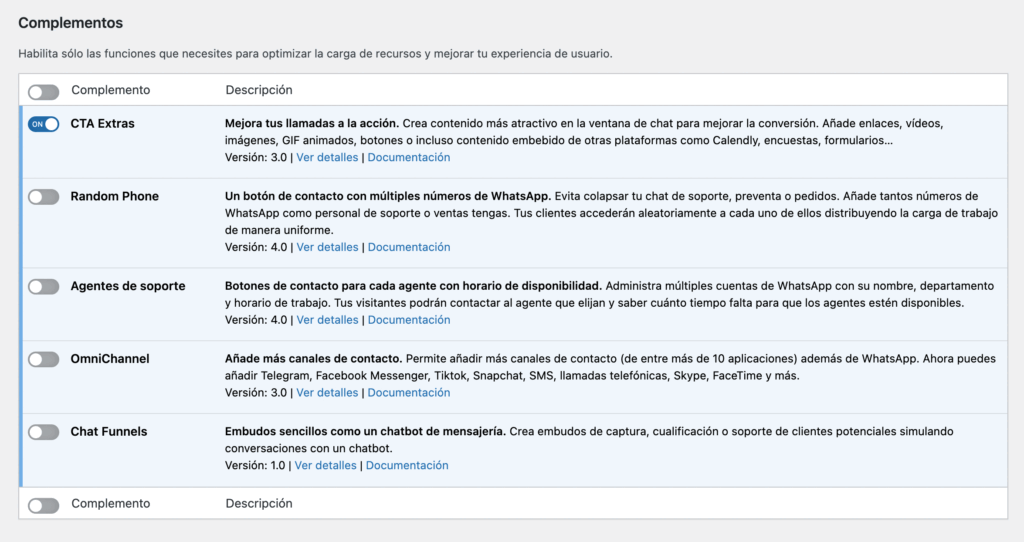
Task: Click the top Complemento column header
Action: click(110, 90)
